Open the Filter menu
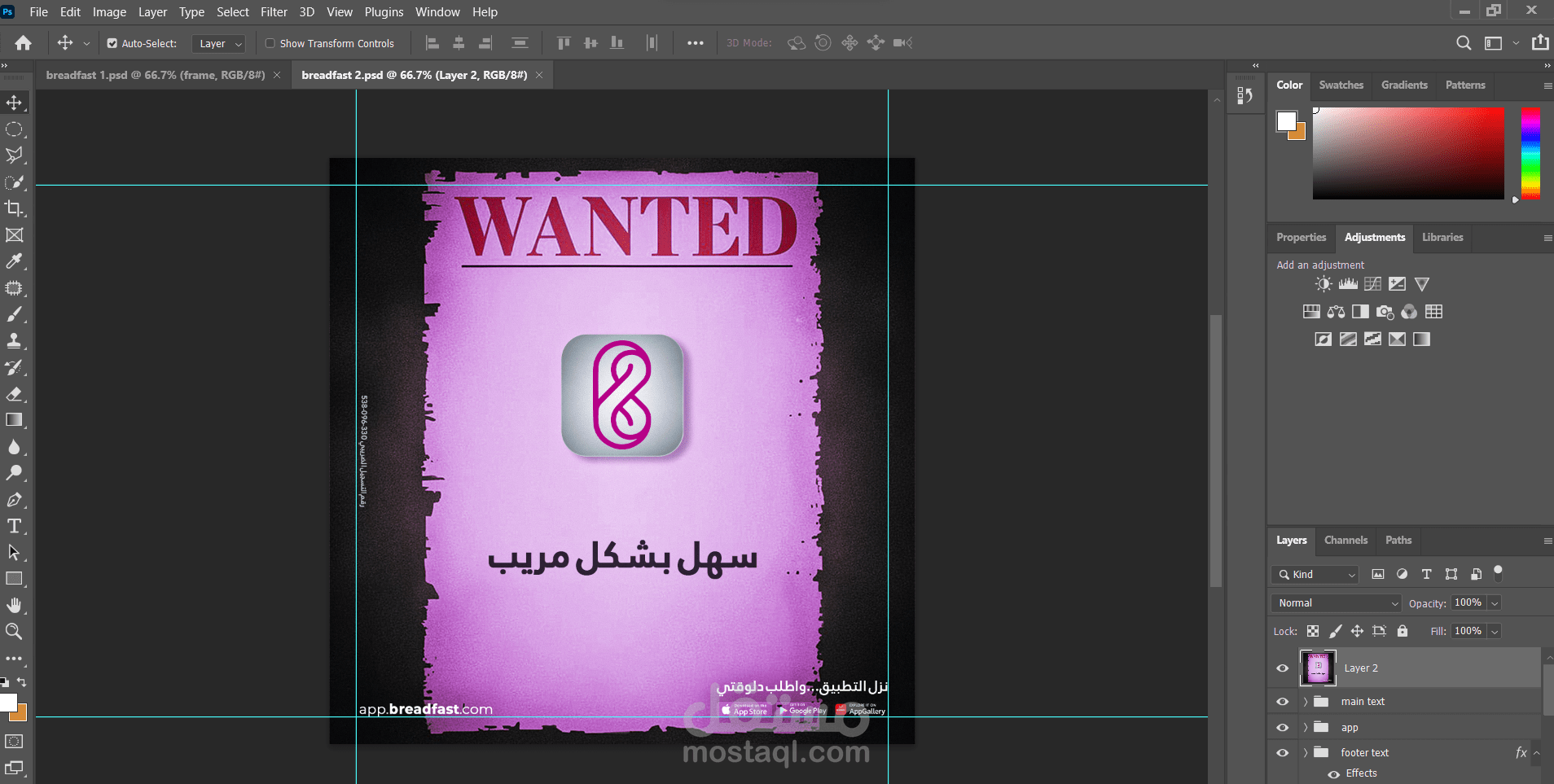 coord(274,12)
